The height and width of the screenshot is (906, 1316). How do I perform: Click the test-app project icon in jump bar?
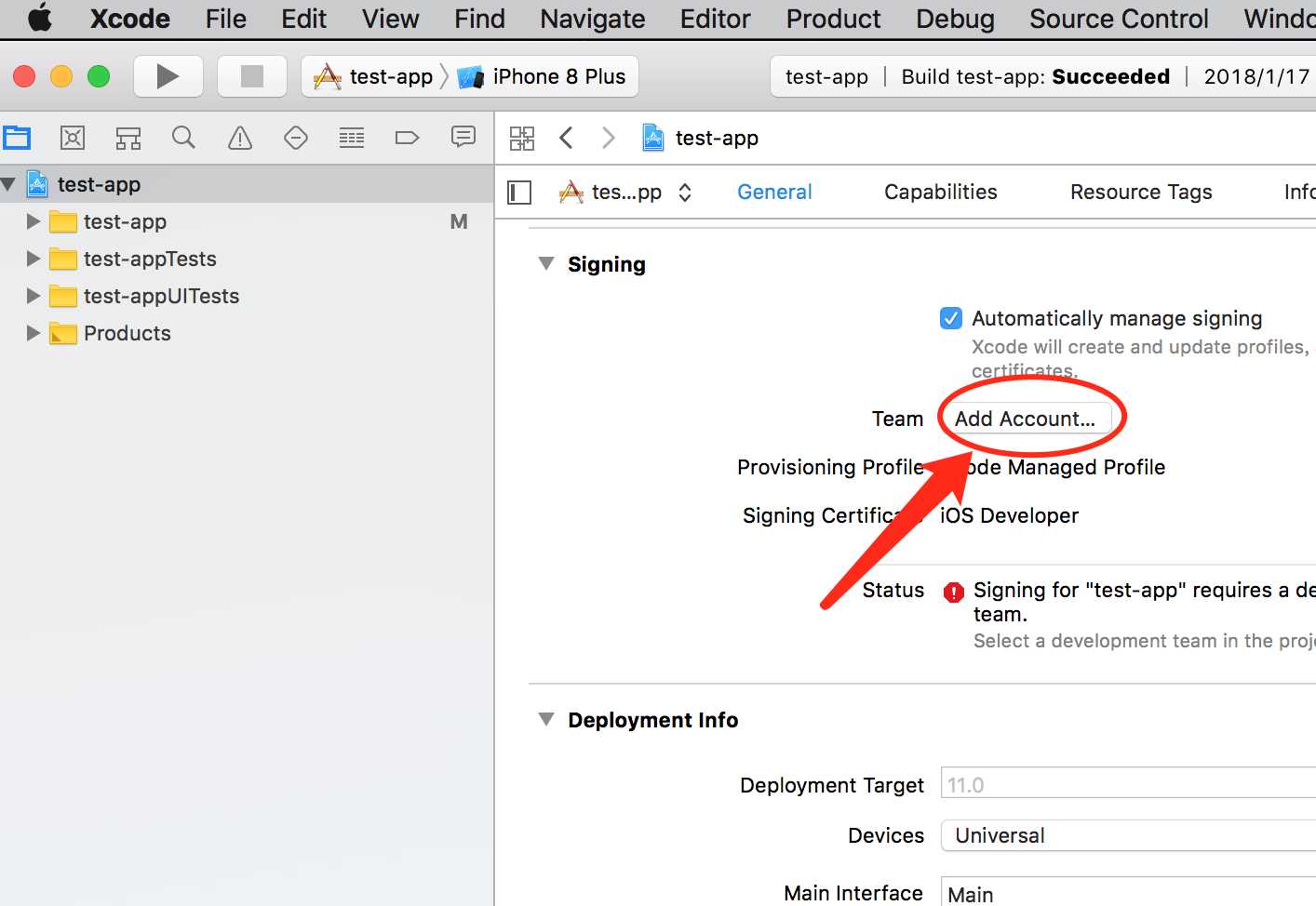click(x=653, y=138)
